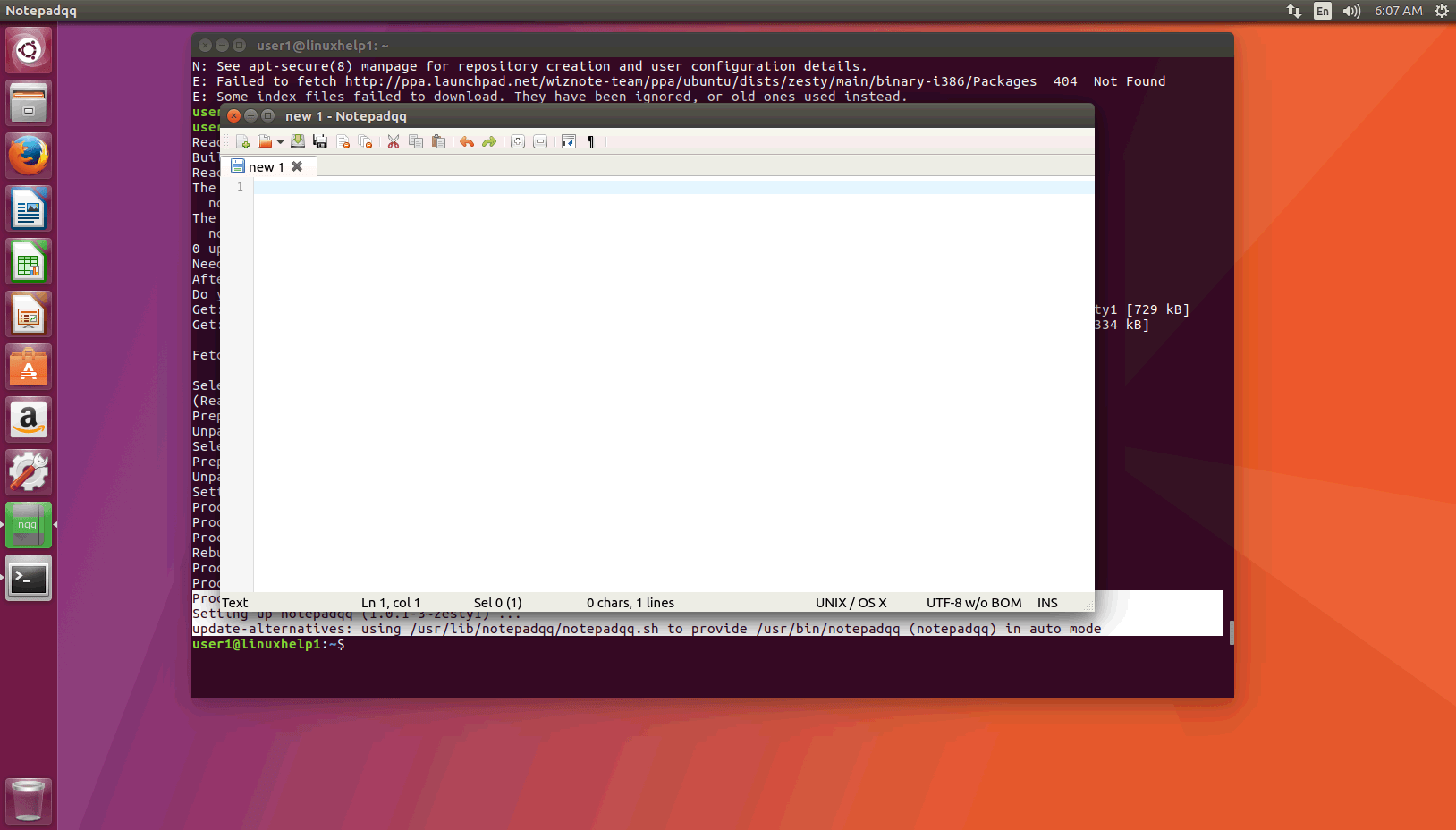The width and height of the screenshot is (1456, 830).
Task: Click the Undo orange arrow
Action: [467, 141]
